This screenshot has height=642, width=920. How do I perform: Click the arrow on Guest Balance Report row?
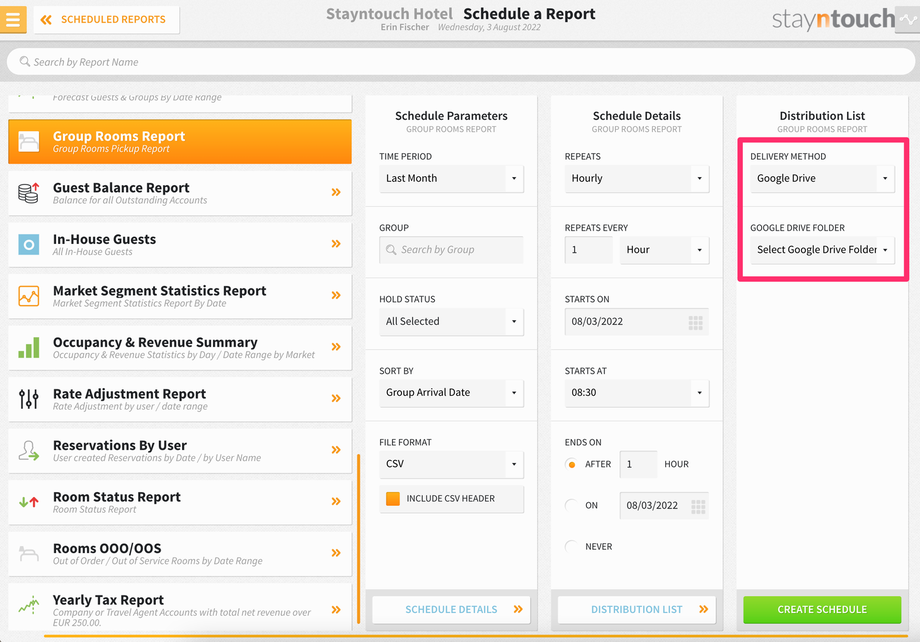click(336, 192)
